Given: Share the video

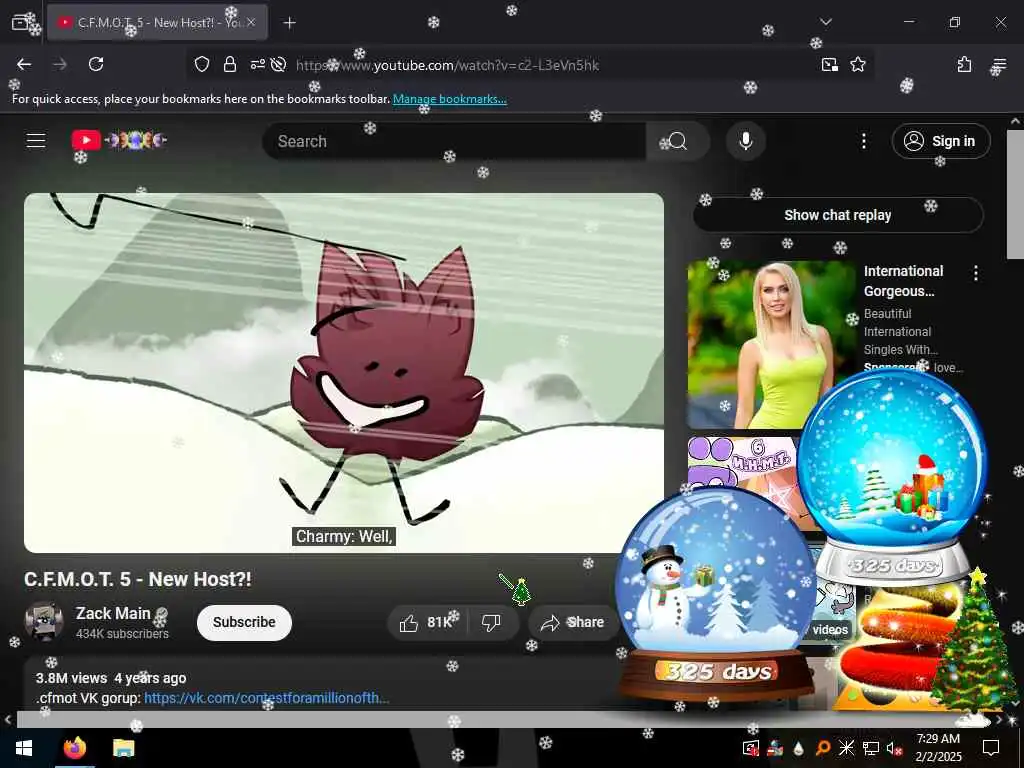Looking at the screenshot, I should tap(572, 622).
